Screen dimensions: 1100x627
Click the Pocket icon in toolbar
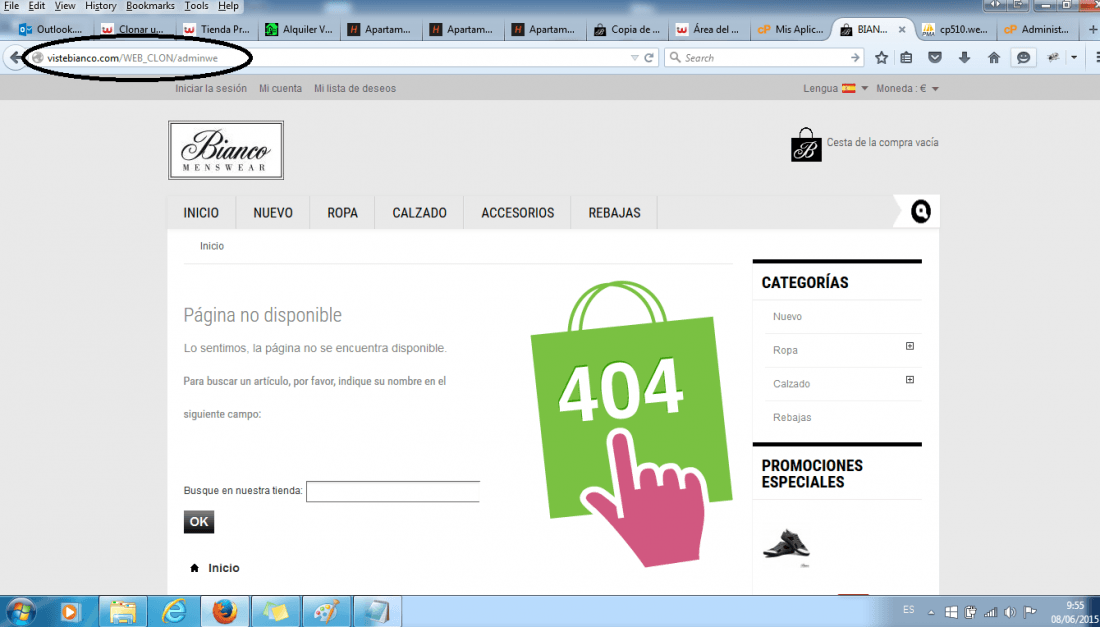click(x=935, y=58)
